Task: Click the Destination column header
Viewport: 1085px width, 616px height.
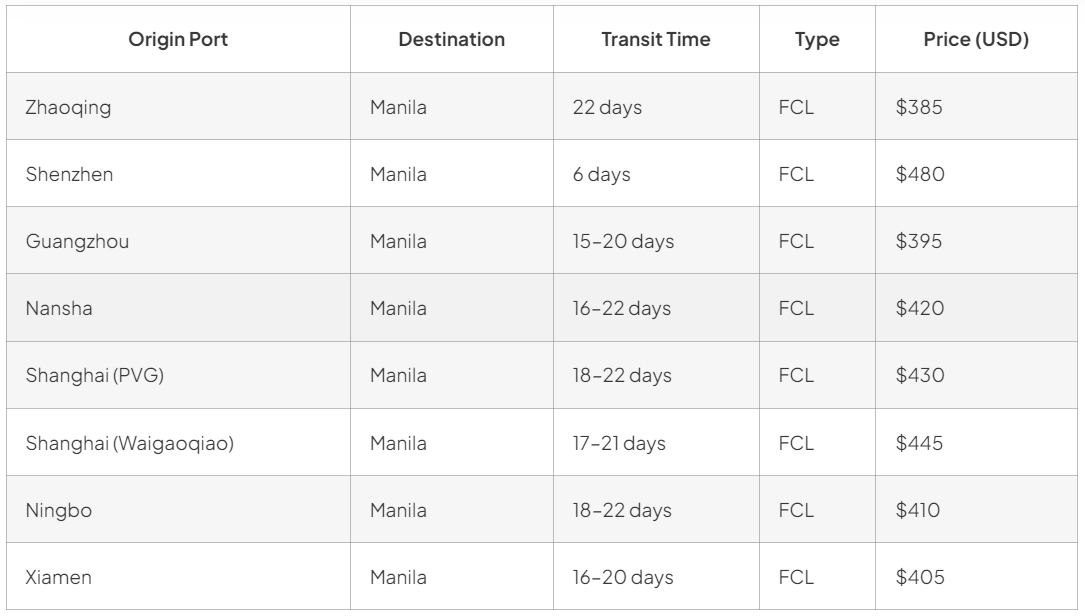Action: [451, 39]
